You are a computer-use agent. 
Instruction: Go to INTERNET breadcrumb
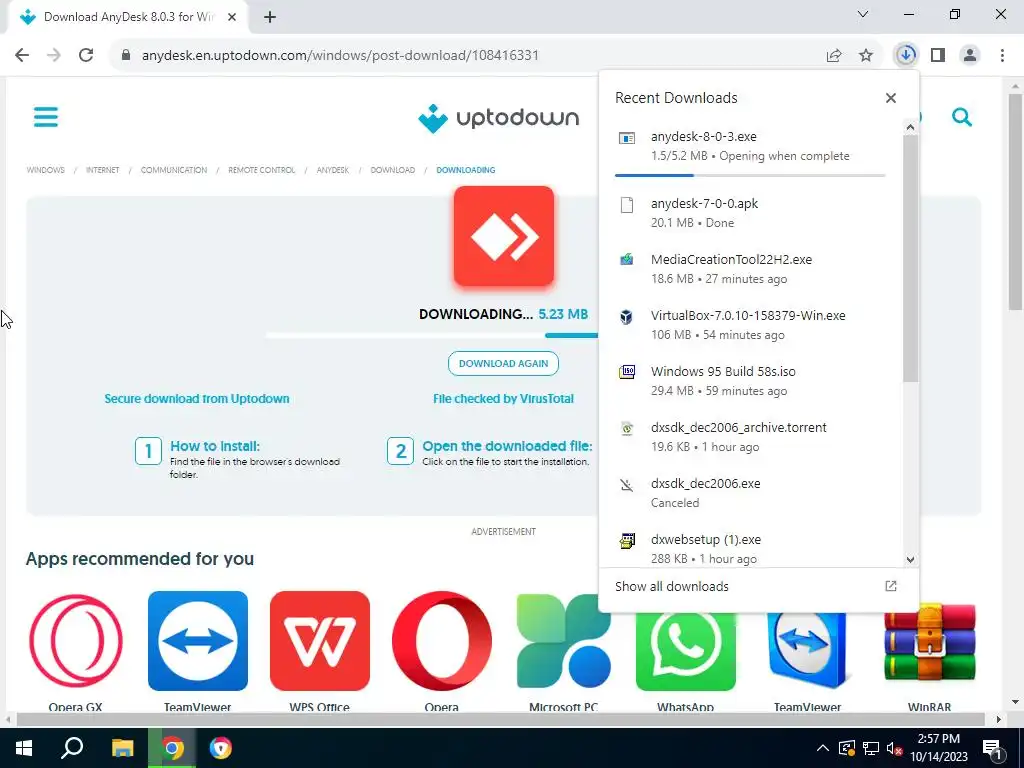click(x=103, y=170)
